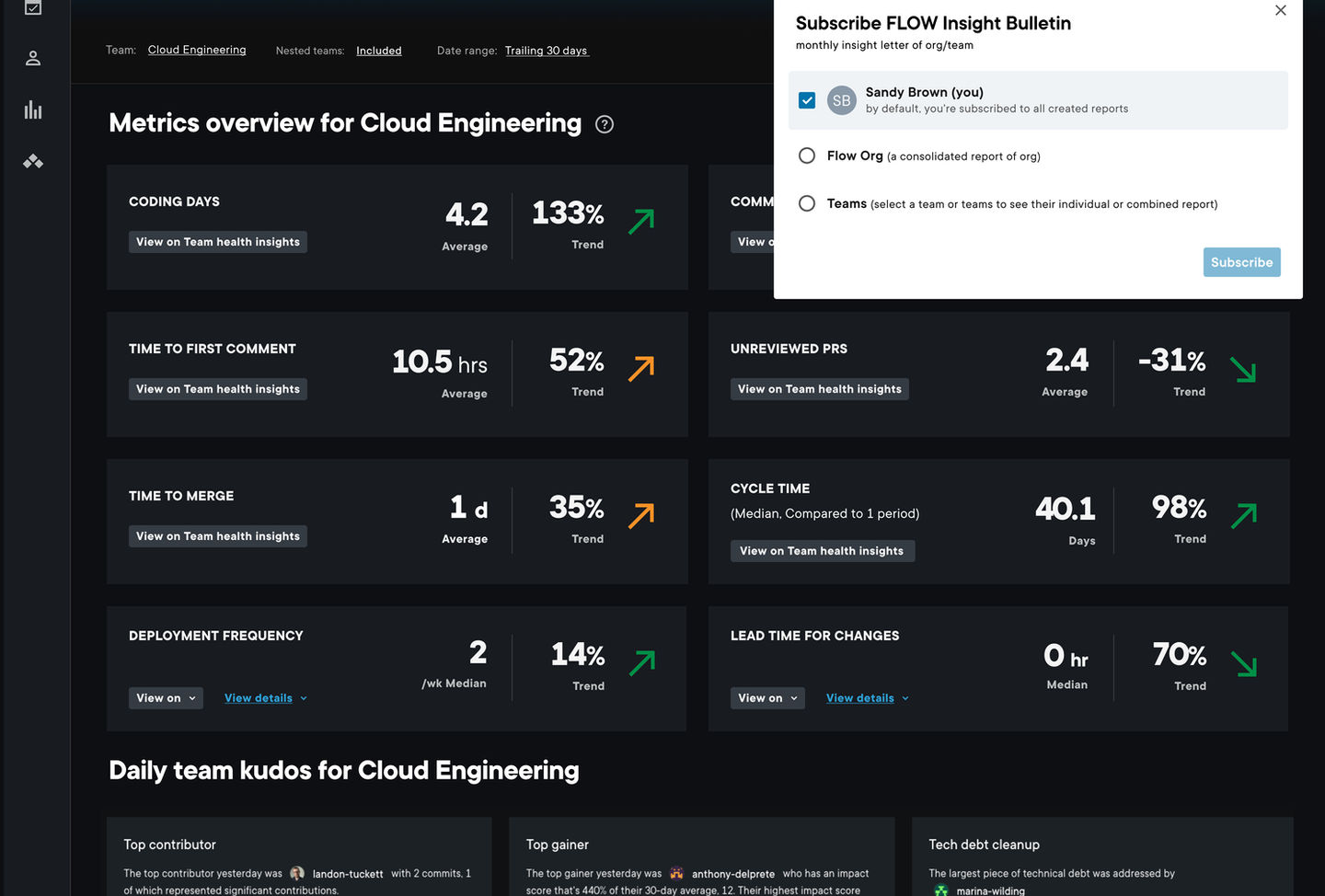
Task: Click Lead Time for Changes trend arrow
Action: coord(1243,663)
